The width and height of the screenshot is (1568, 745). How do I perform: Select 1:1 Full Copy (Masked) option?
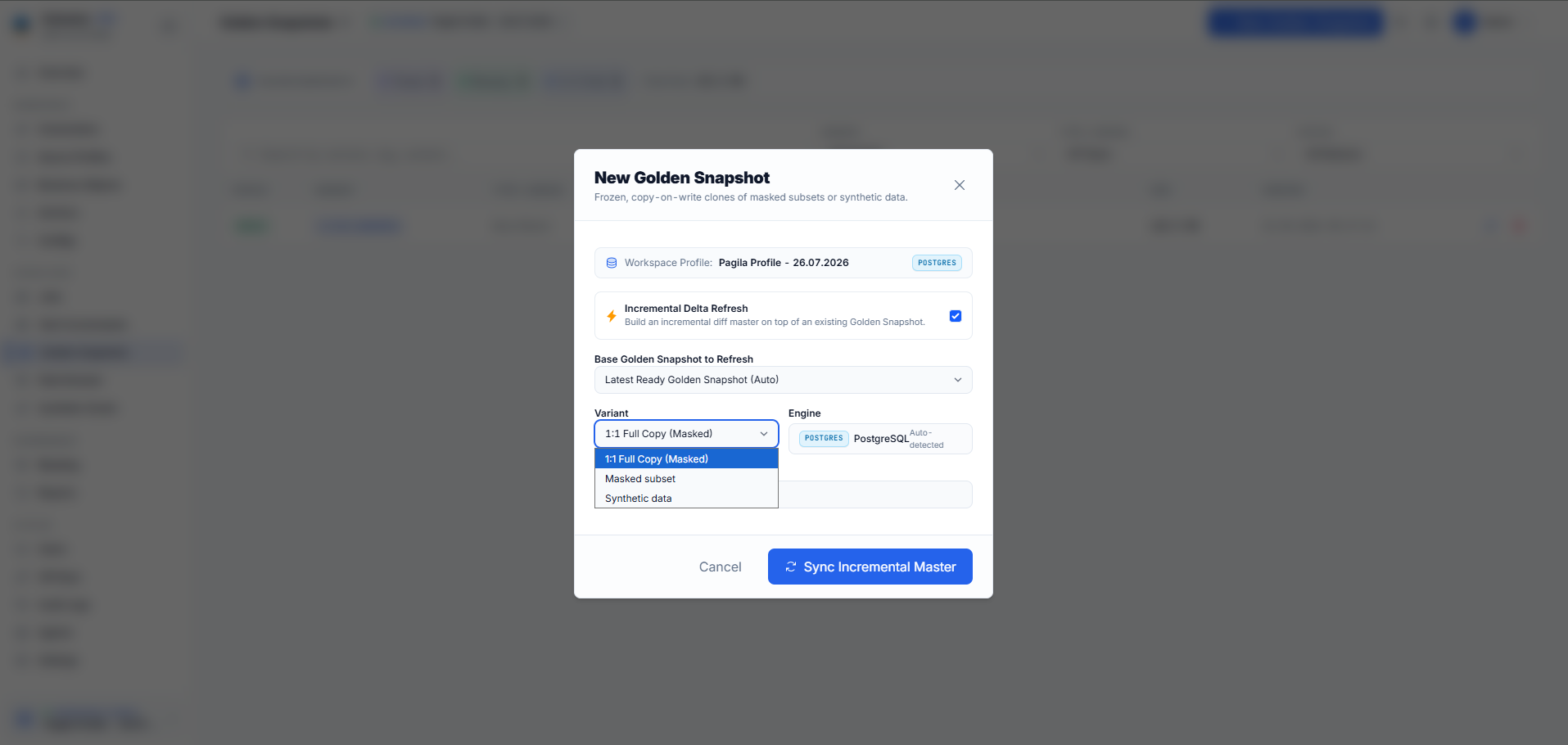[686, 459]
